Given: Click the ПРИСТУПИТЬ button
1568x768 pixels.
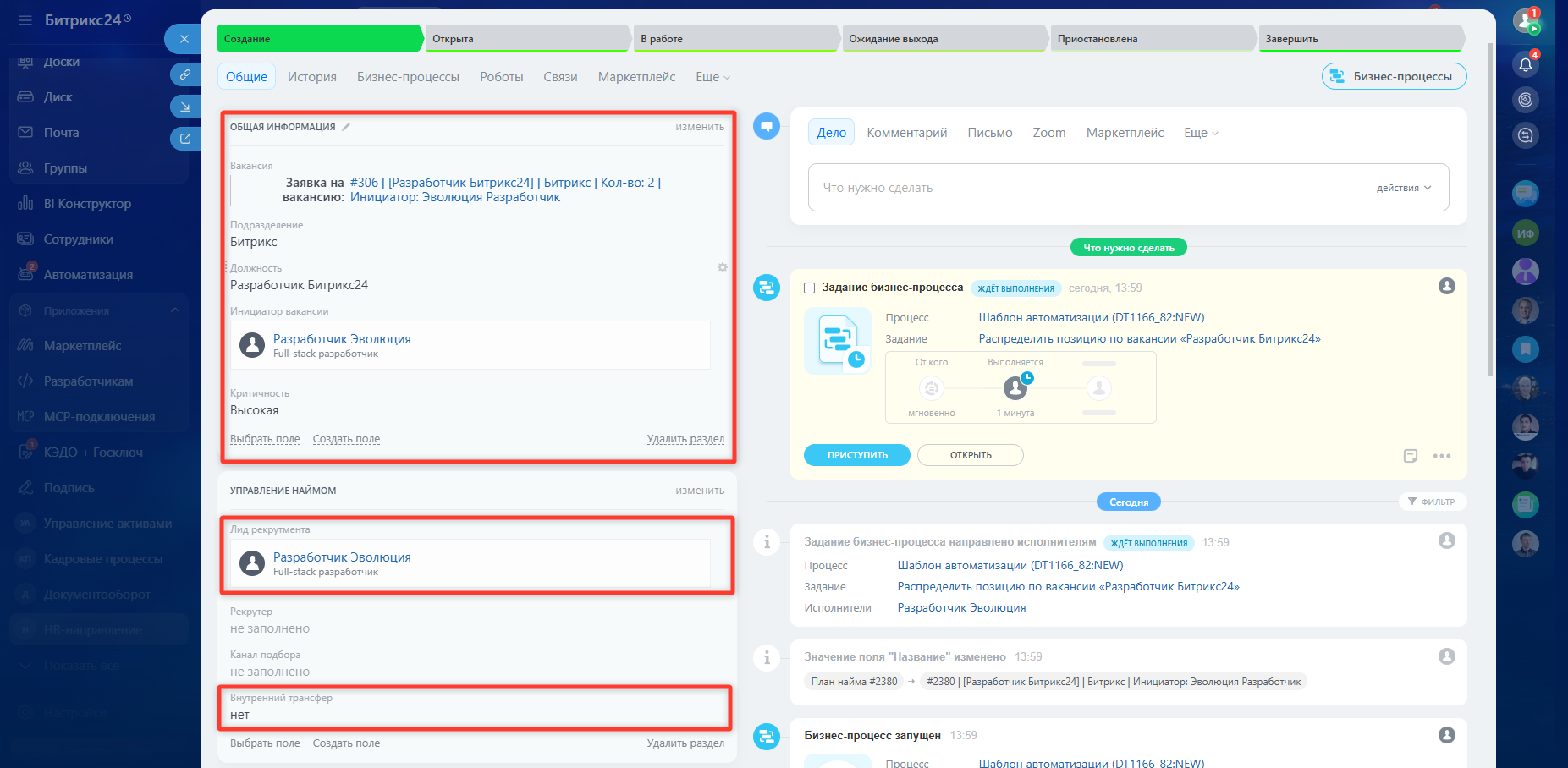Looking at the screenshot, I should (857, 455).
